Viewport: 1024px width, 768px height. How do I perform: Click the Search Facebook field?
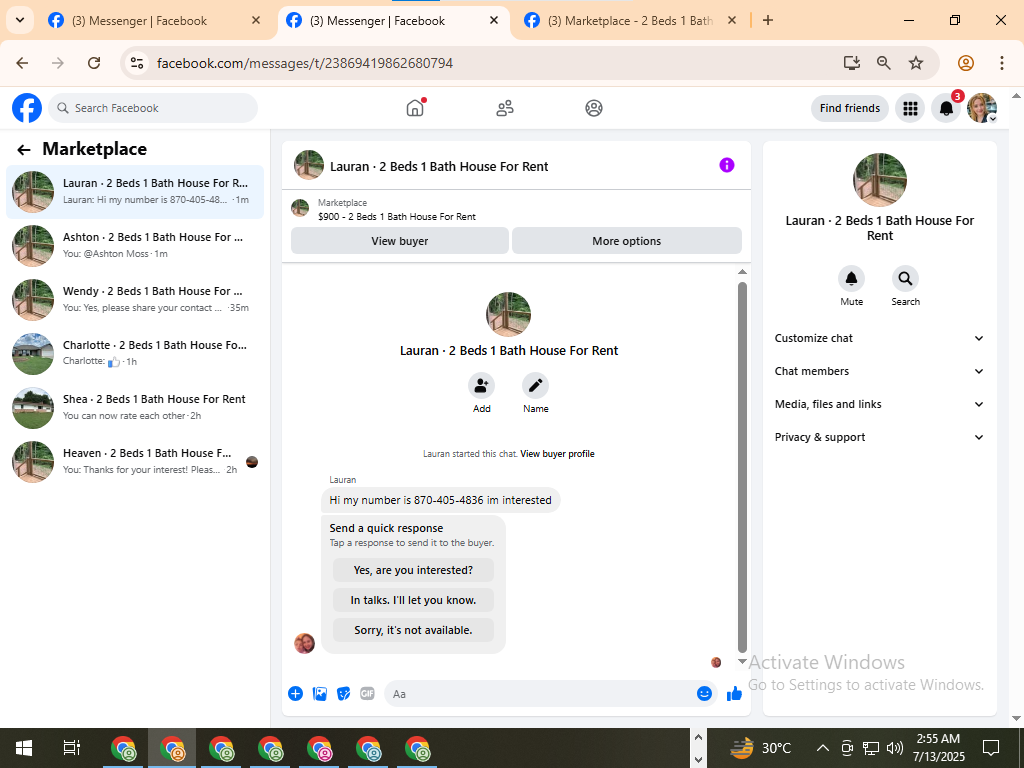153,108
